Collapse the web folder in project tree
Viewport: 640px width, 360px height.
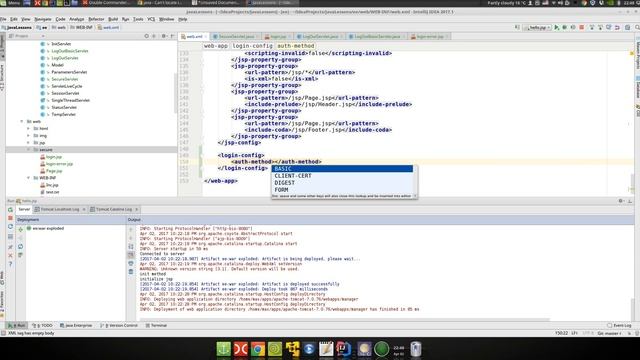[22, 121]
